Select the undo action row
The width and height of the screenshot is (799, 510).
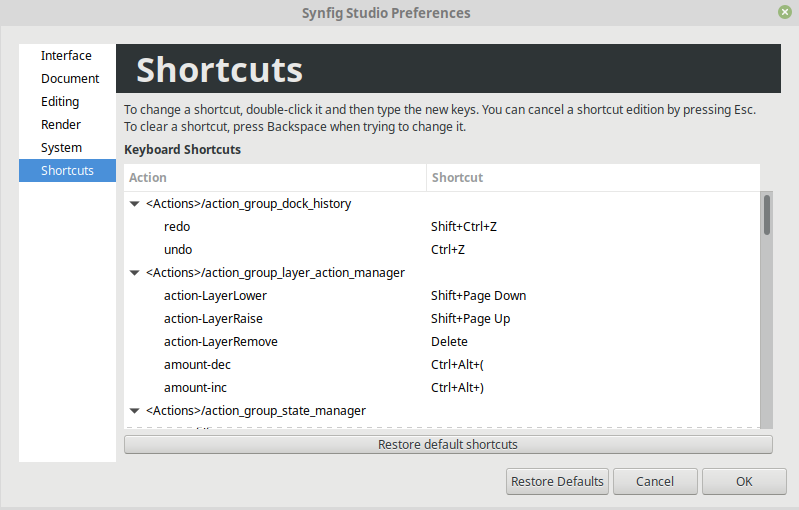point(442,250)
